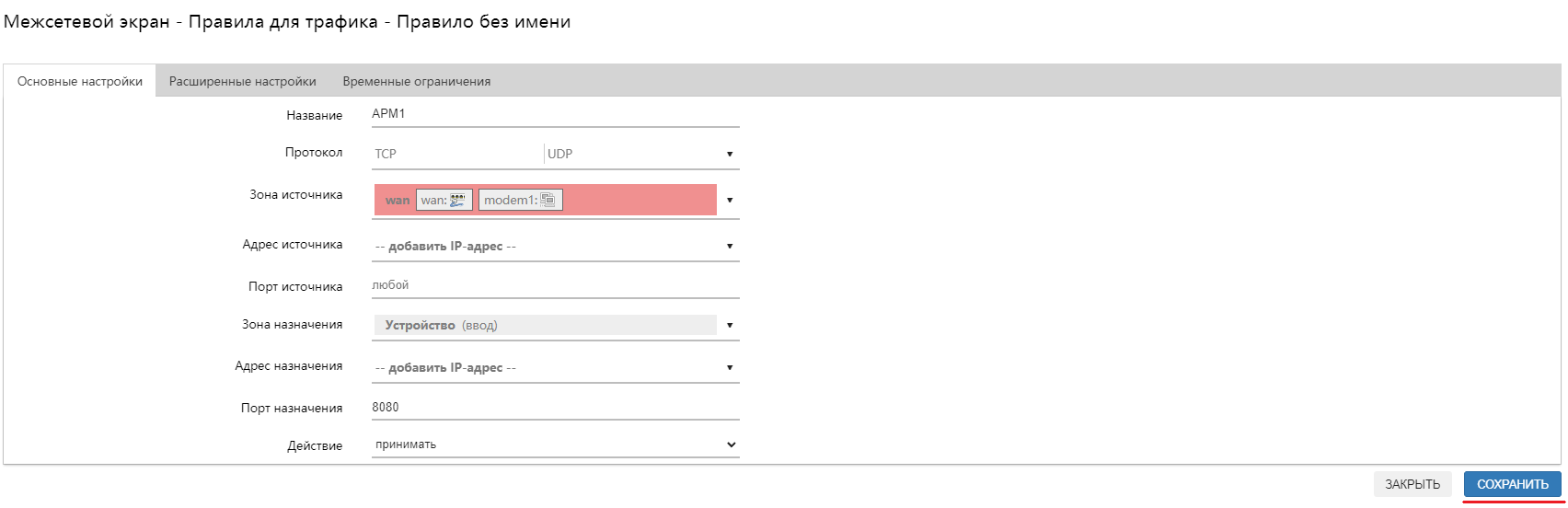The image size is (1568, 508).
Task: Click the wan interface icon badge
Action: pos(444,200)
